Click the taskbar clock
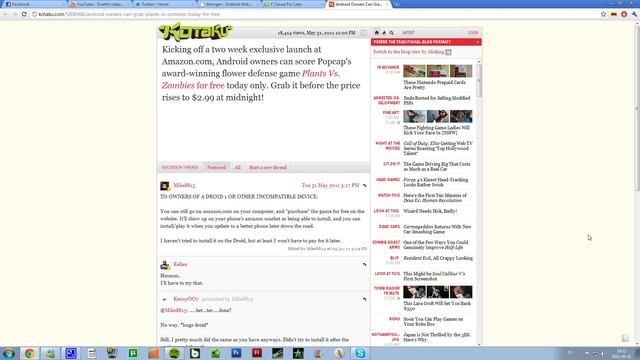640x360 pixels. 622,353
